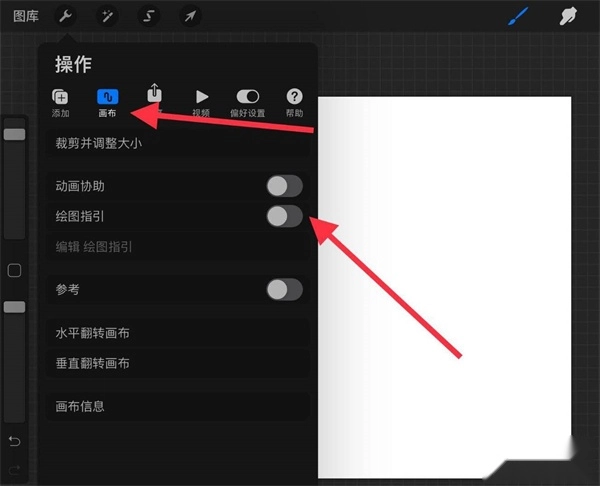This screenshot has height=486, width=600.
Task: Select the Smudge finger tool
Action: tap(568, 16)
